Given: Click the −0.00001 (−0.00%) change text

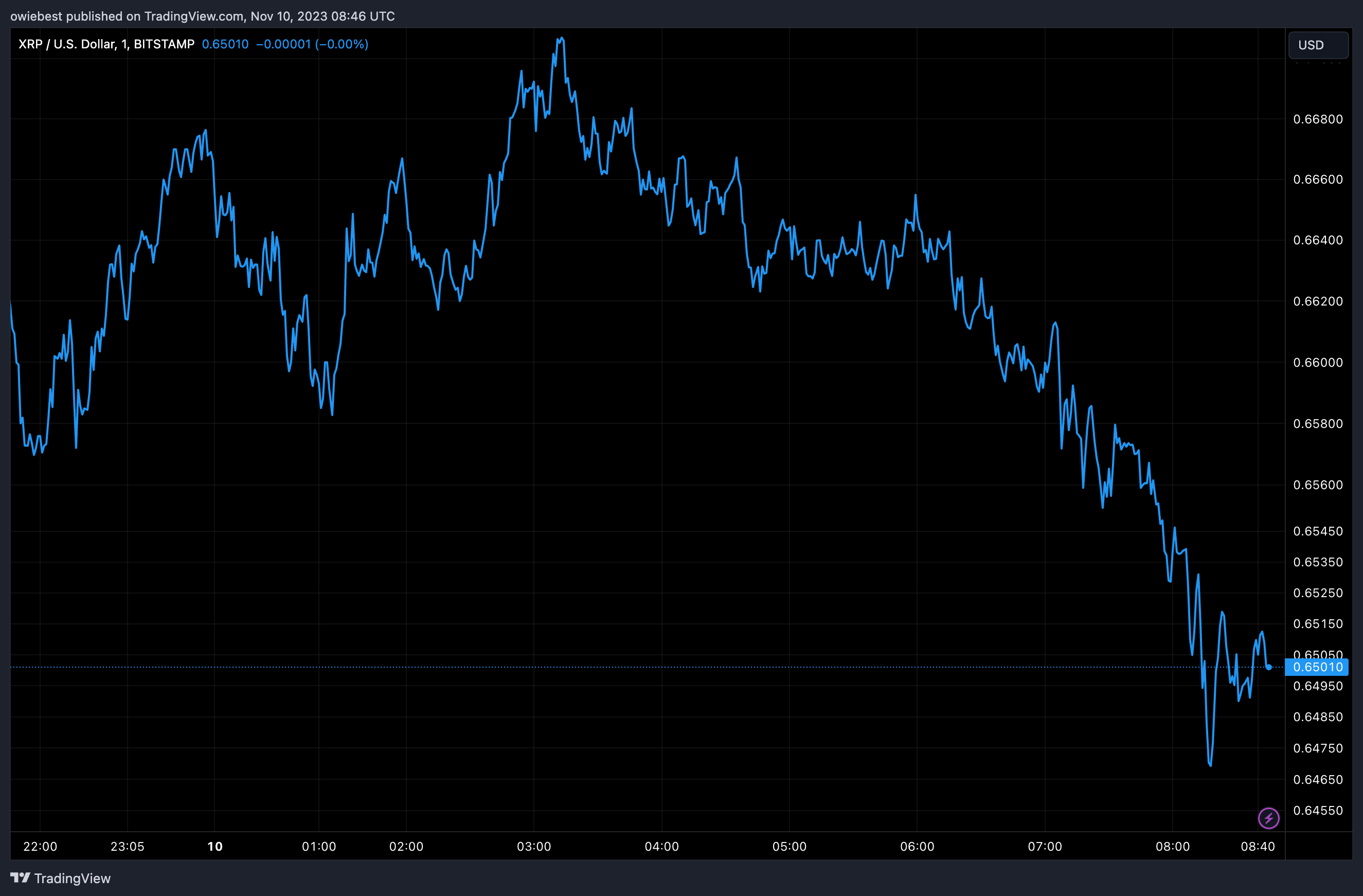Looking at the screenshot, I should (312, 44).
